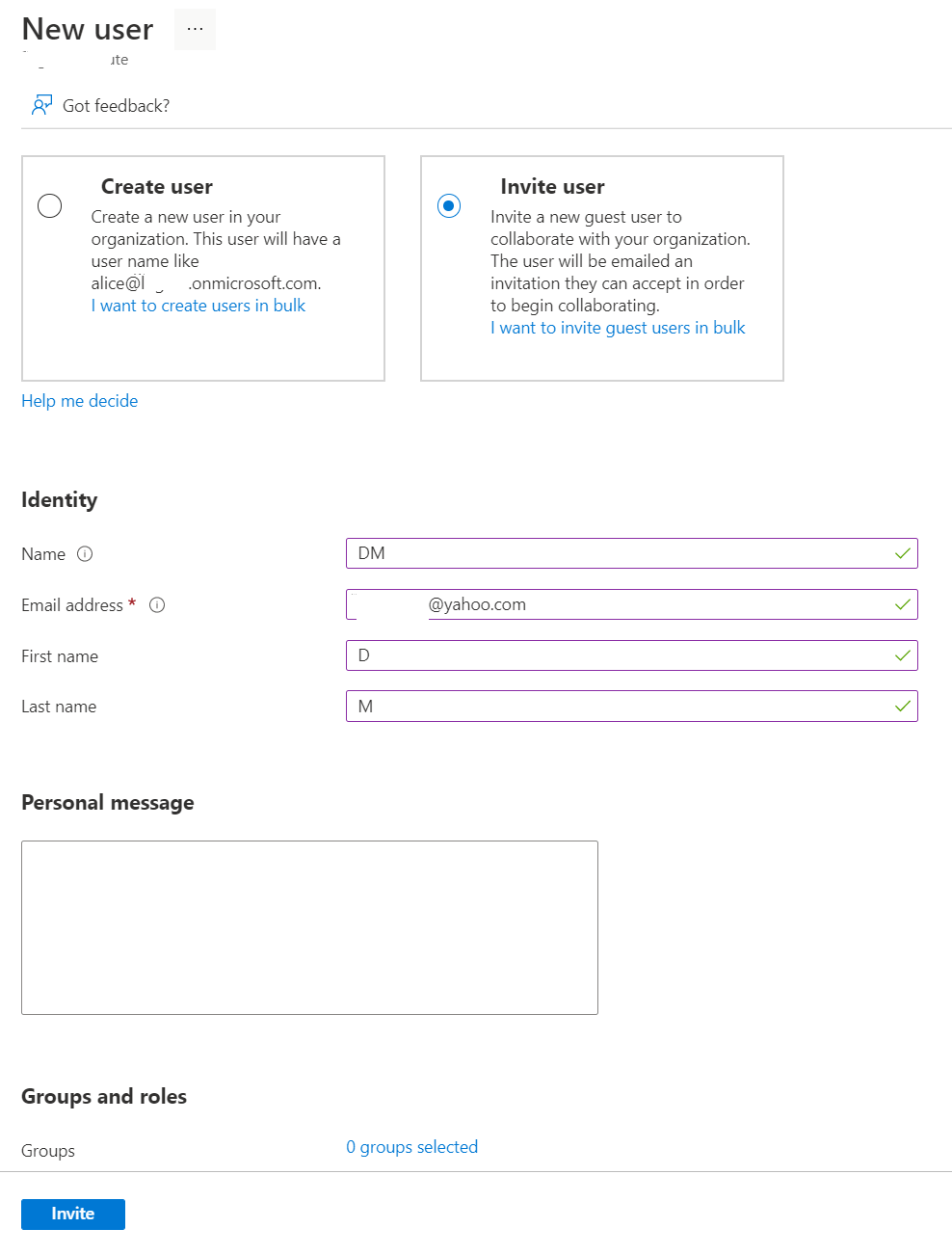Click the Last name field label
Screen dimensions: 952x1255
(x=59, y=707)
